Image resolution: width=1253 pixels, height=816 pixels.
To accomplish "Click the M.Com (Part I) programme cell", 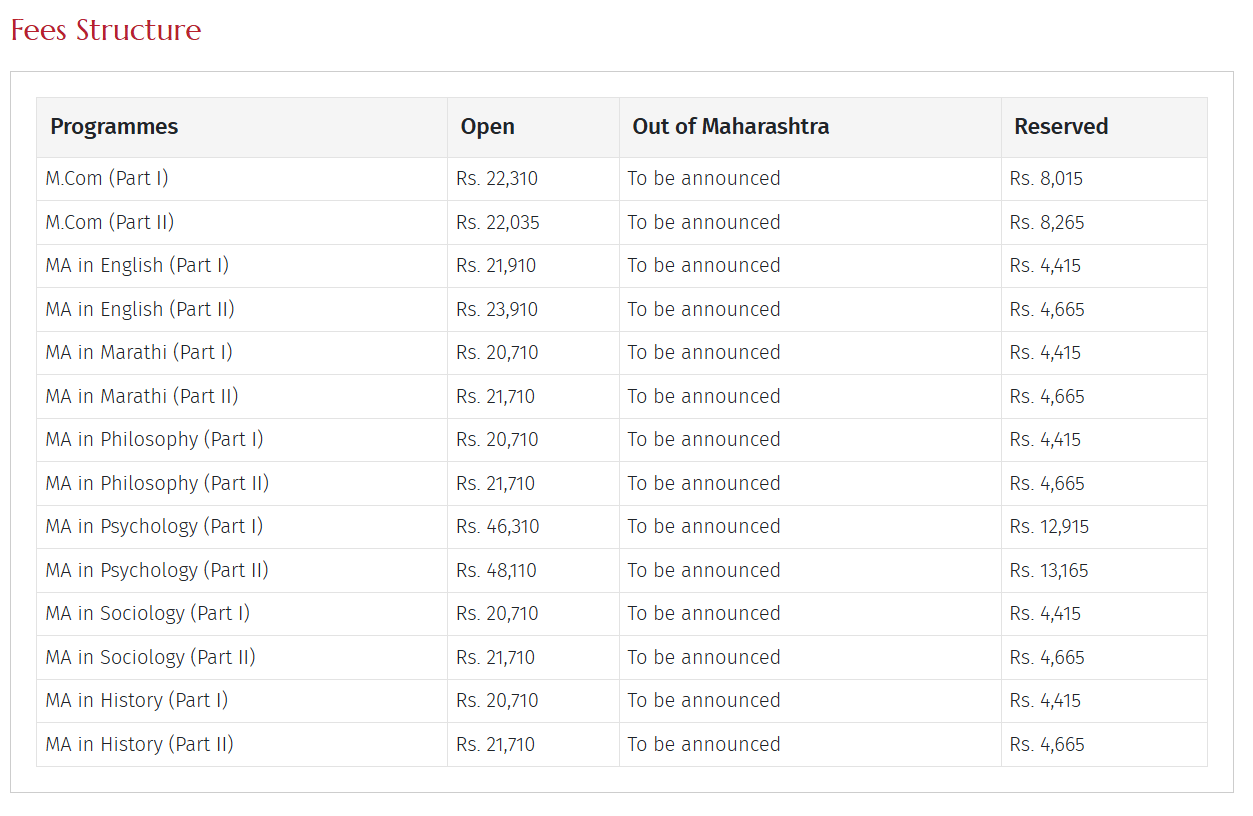I will coord(107,179).
